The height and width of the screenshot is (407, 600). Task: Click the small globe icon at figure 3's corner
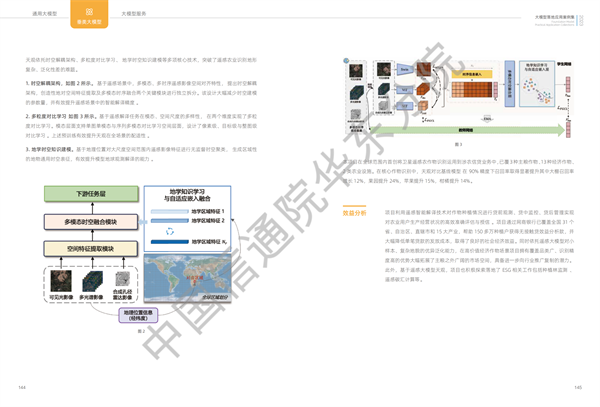[346, 60]
